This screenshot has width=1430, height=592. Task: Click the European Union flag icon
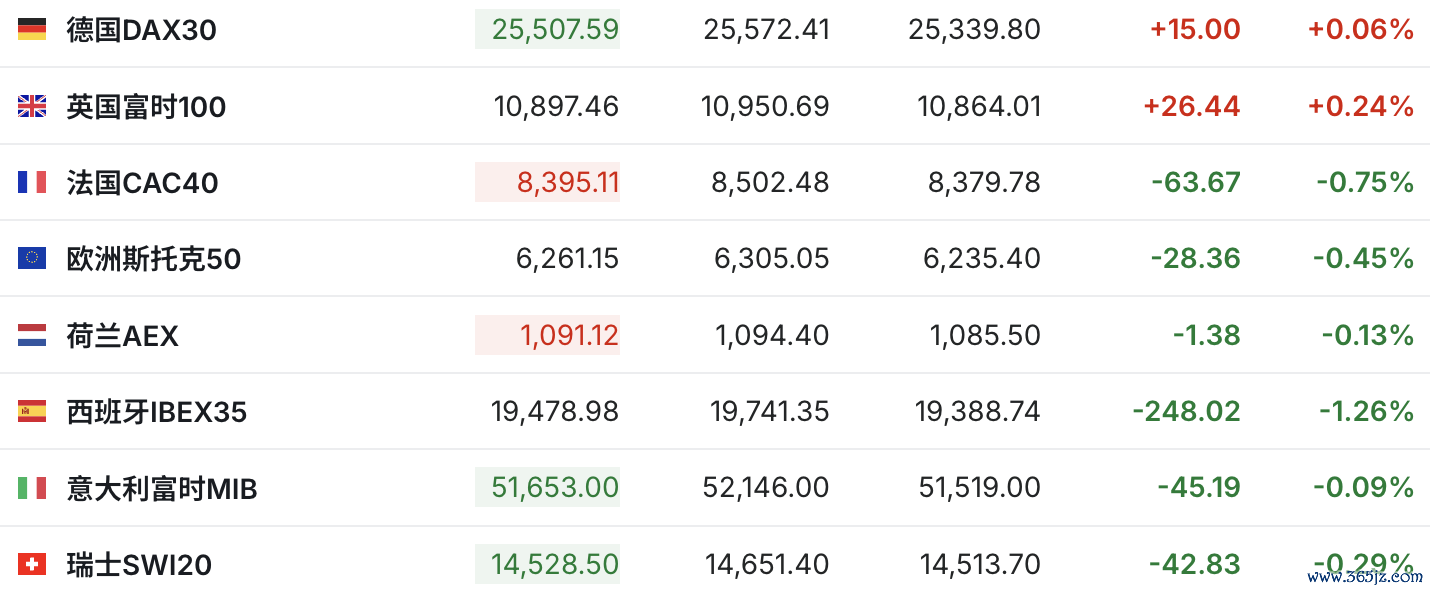point(32,258)
